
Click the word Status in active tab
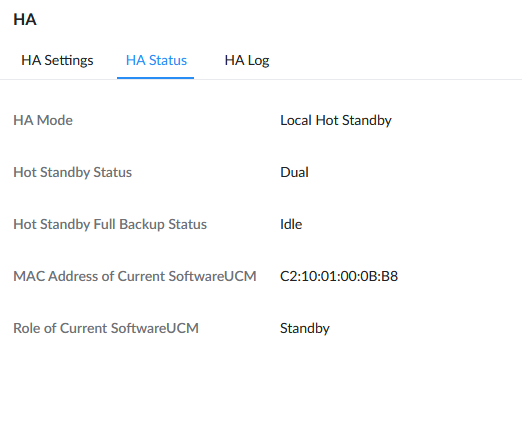(x=168, y=61)
